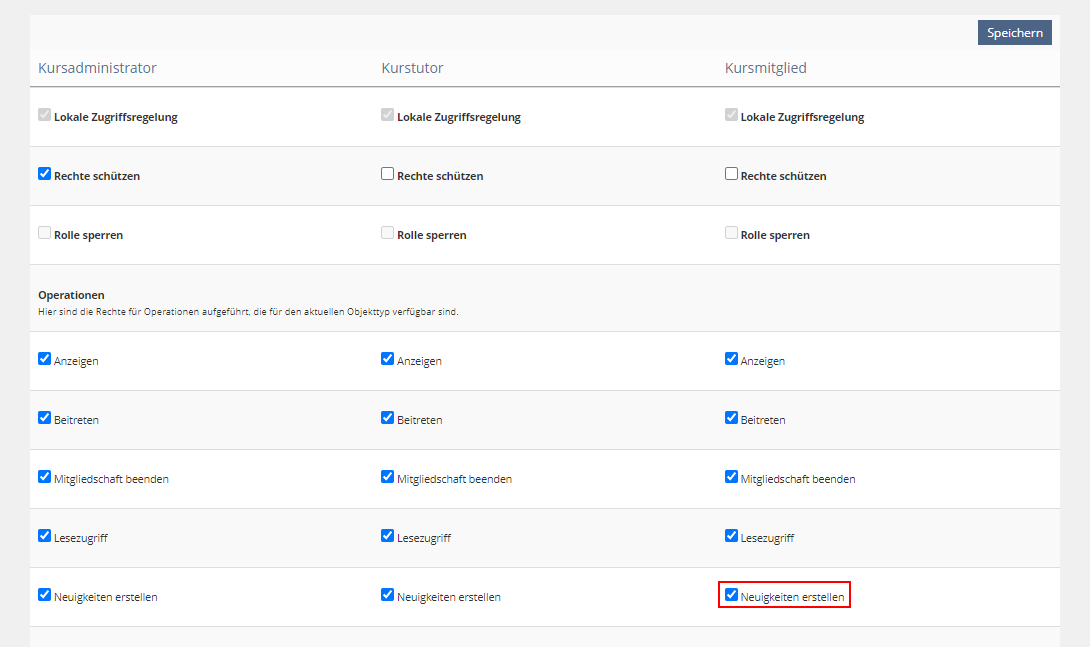
Task: Toggle Neuigkeiten erstellen for Kurstutor
Action: (x=388, y=595)
